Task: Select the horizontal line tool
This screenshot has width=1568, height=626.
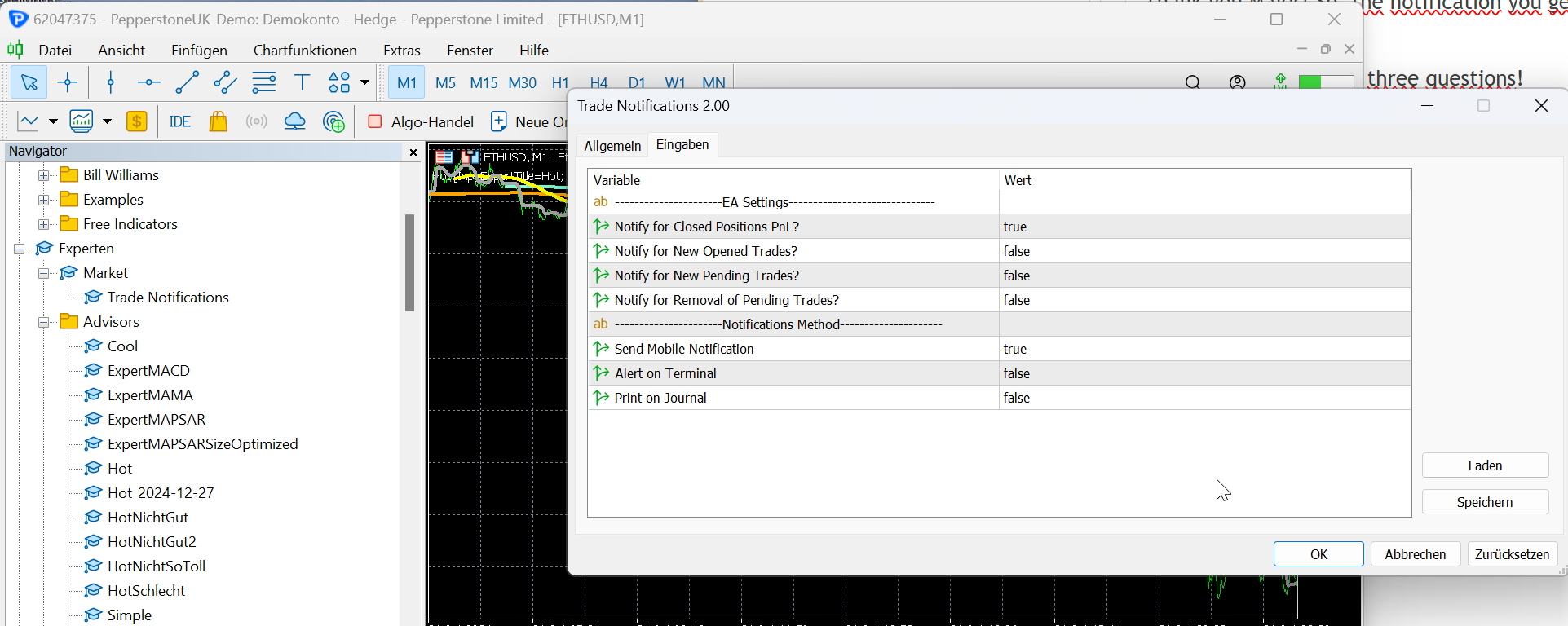Action: tap(148, 82)
